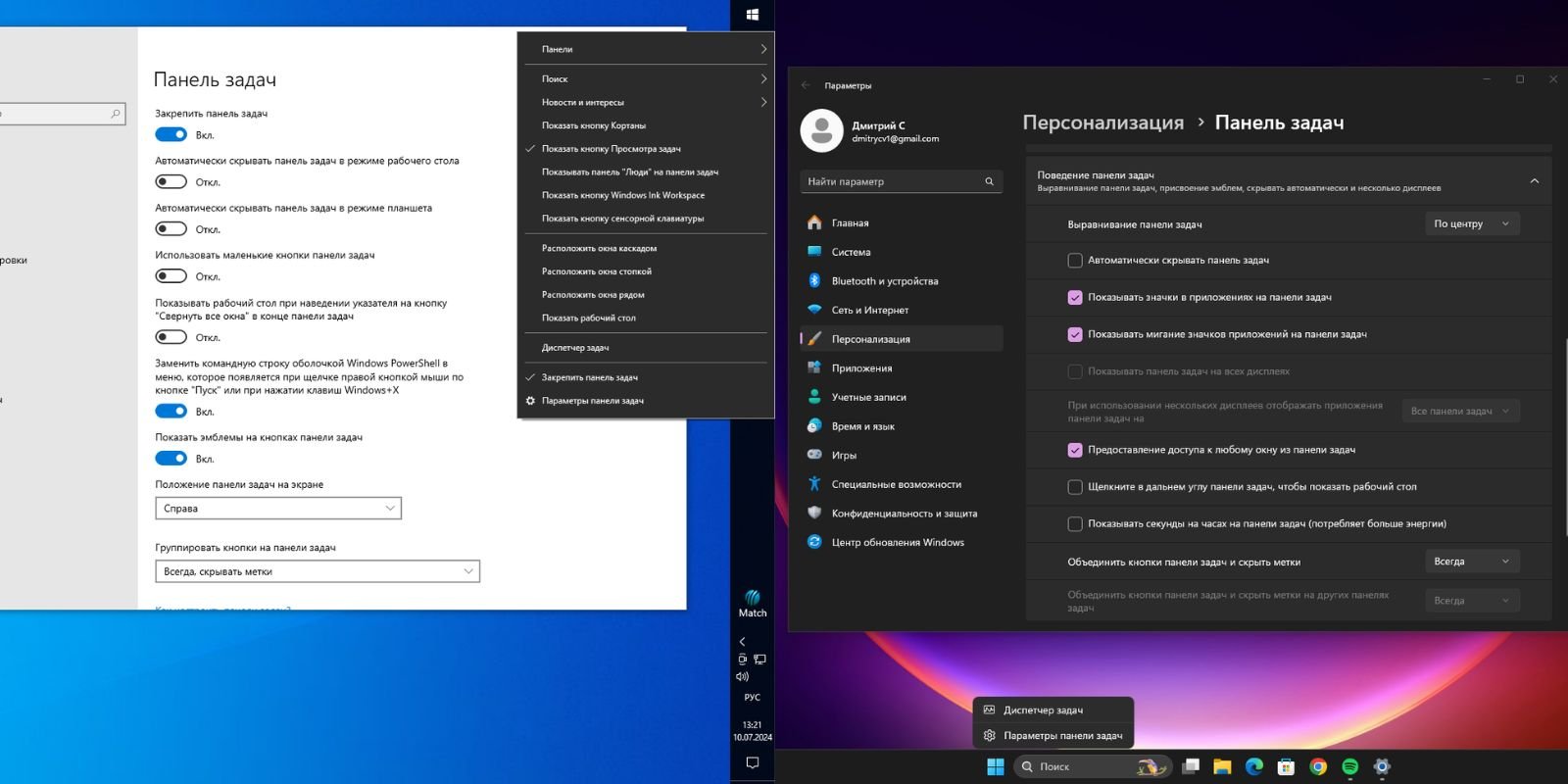The image size is (1568, 784).
Task: Turn on small taskbar buttons switch
Action: [171, 275]
